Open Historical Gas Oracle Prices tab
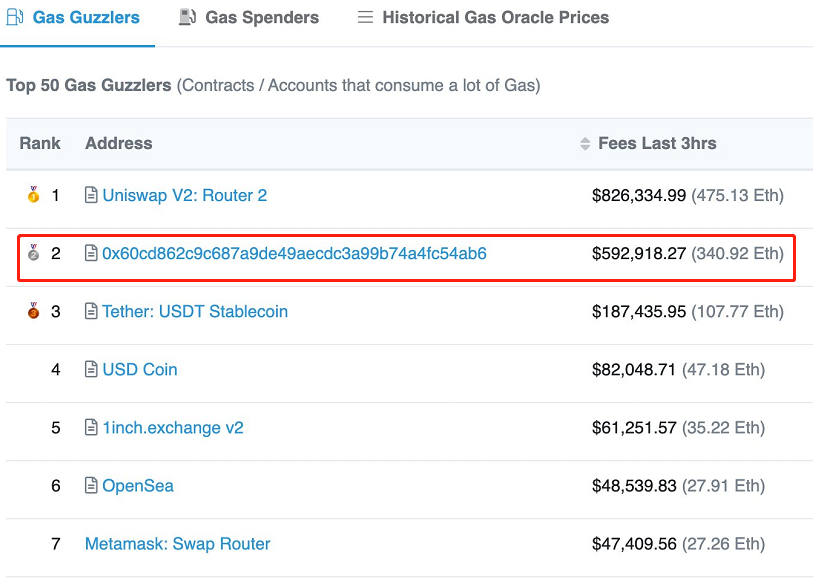The image size is (813, 579). (483, 17)
